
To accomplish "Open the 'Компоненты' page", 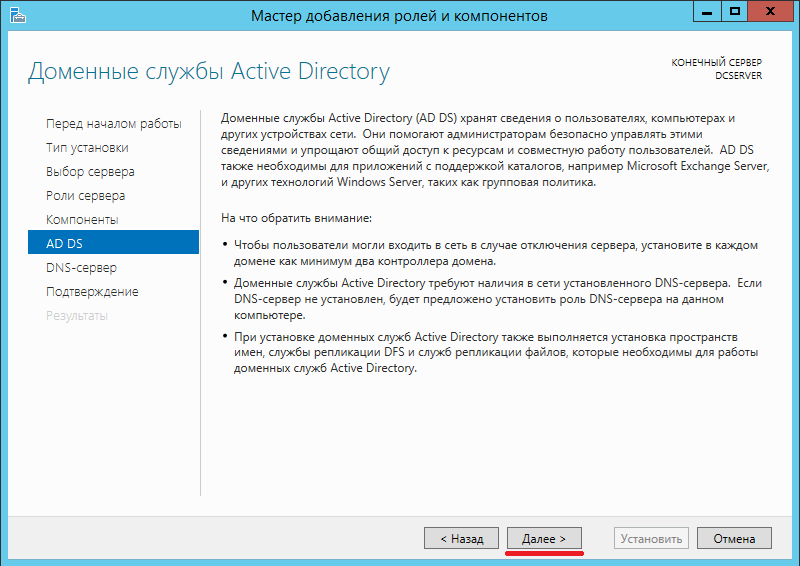I will point(82,220).
